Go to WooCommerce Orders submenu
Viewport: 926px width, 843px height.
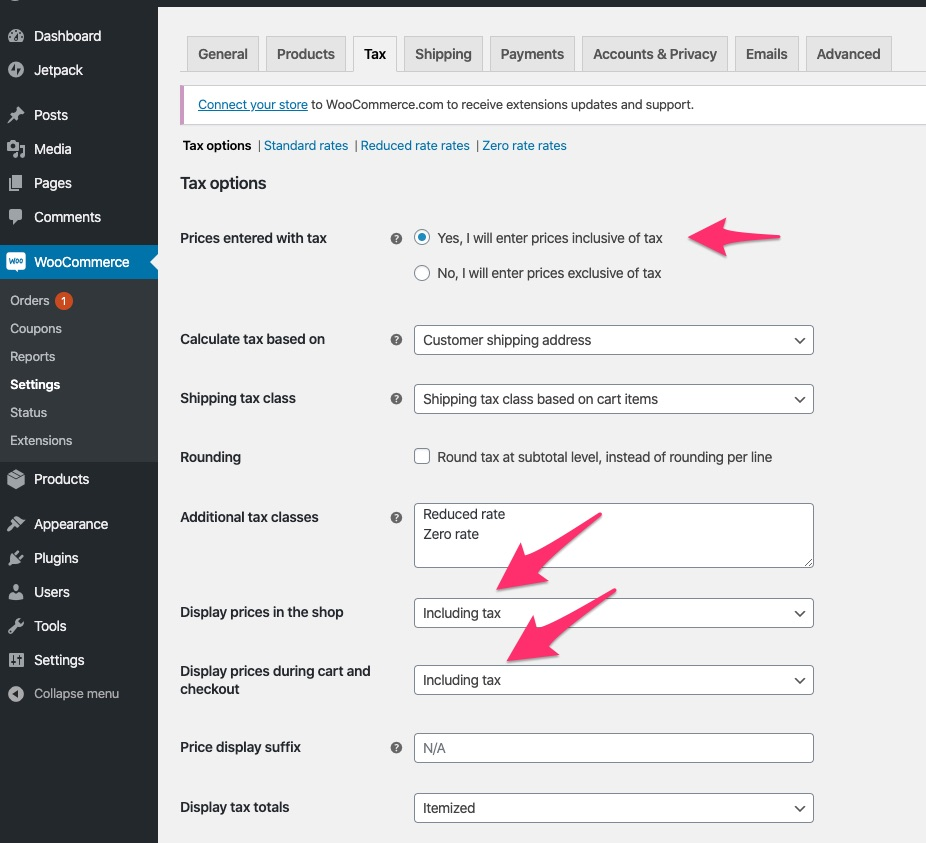30,300
